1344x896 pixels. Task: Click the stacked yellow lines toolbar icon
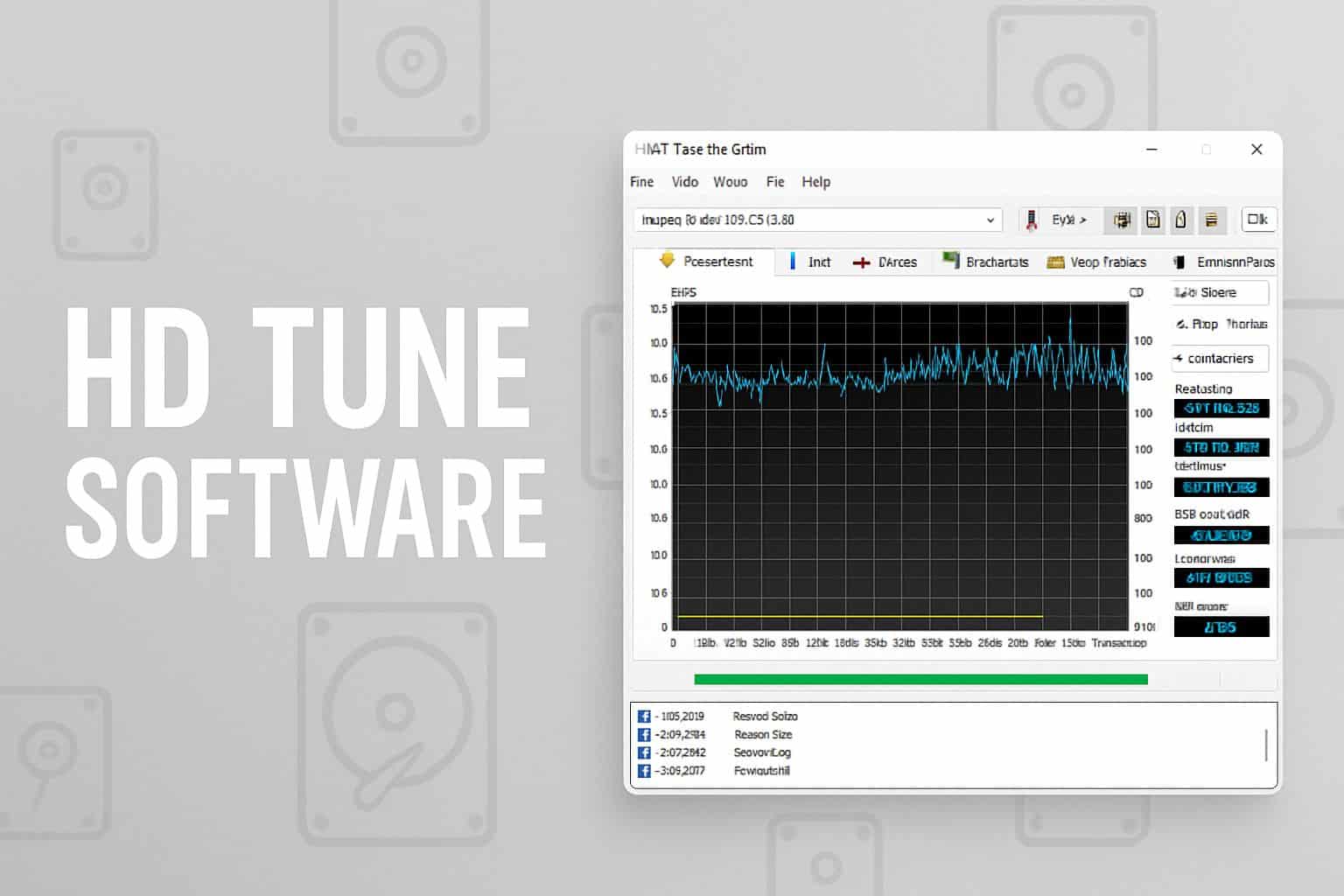pos(1211,220)
